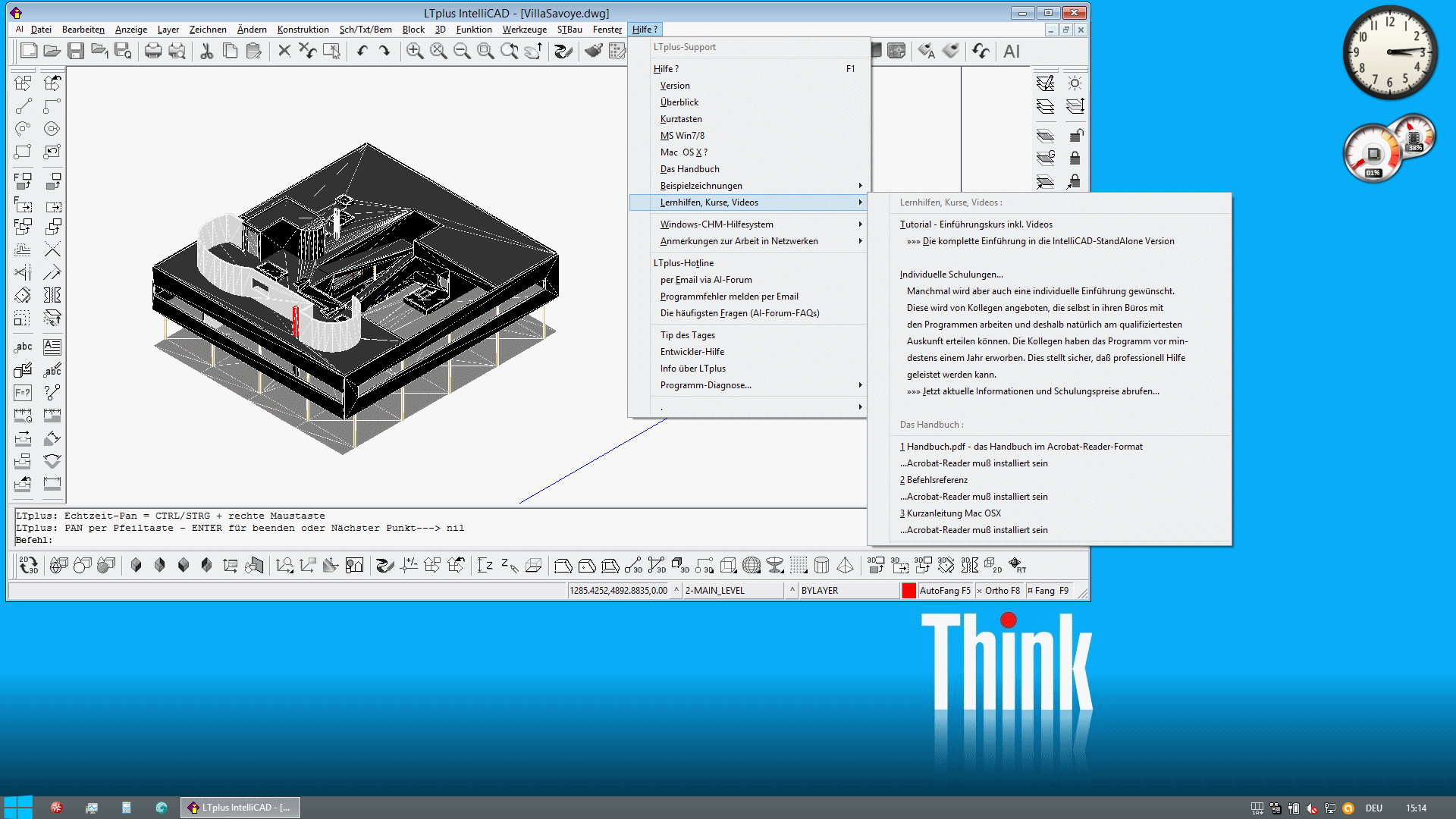
Task: Open the Zeichnen menu
Action: (x=208, y=30)
